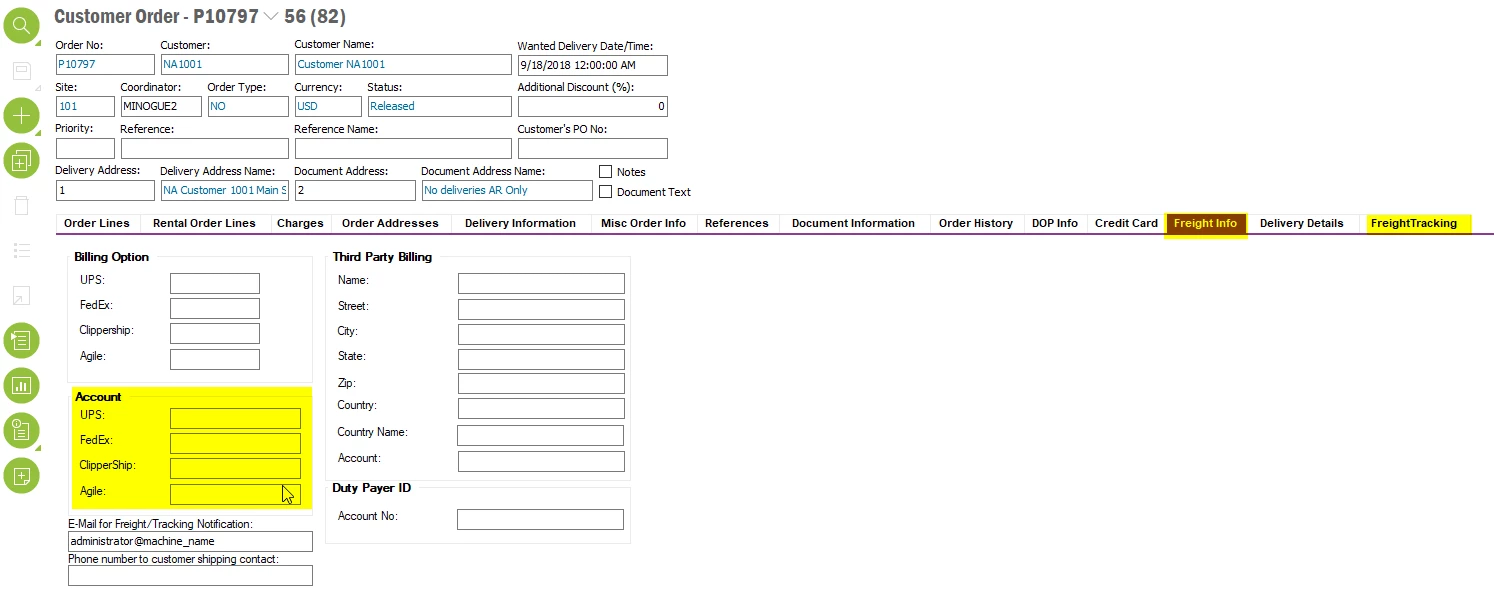Click the green magnifier search icon
Image resolution: width=1494 pixels, height=606 pixels.
[x=21, y=25]
